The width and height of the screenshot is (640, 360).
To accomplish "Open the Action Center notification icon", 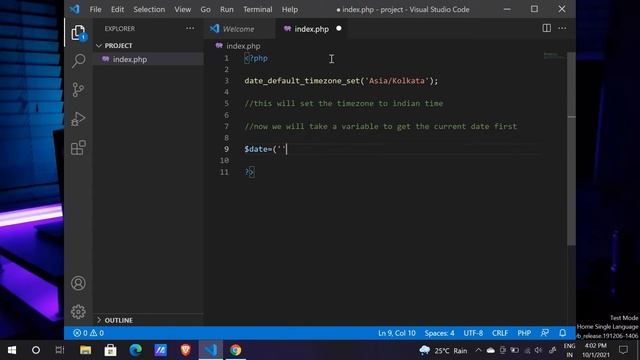I will (623, 350).
